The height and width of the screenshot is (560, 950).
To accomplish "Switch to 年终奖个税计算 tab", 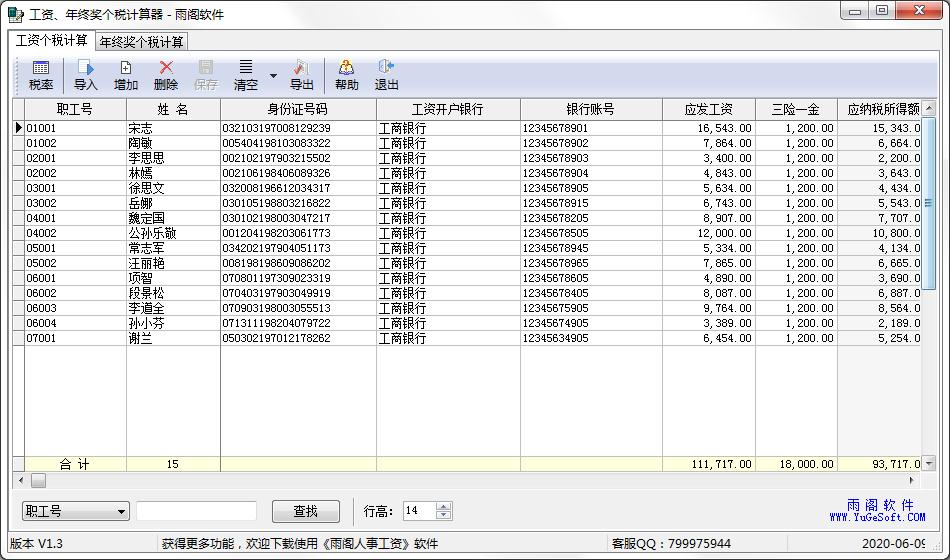I will pyautogui.click(x=141, y=41).
